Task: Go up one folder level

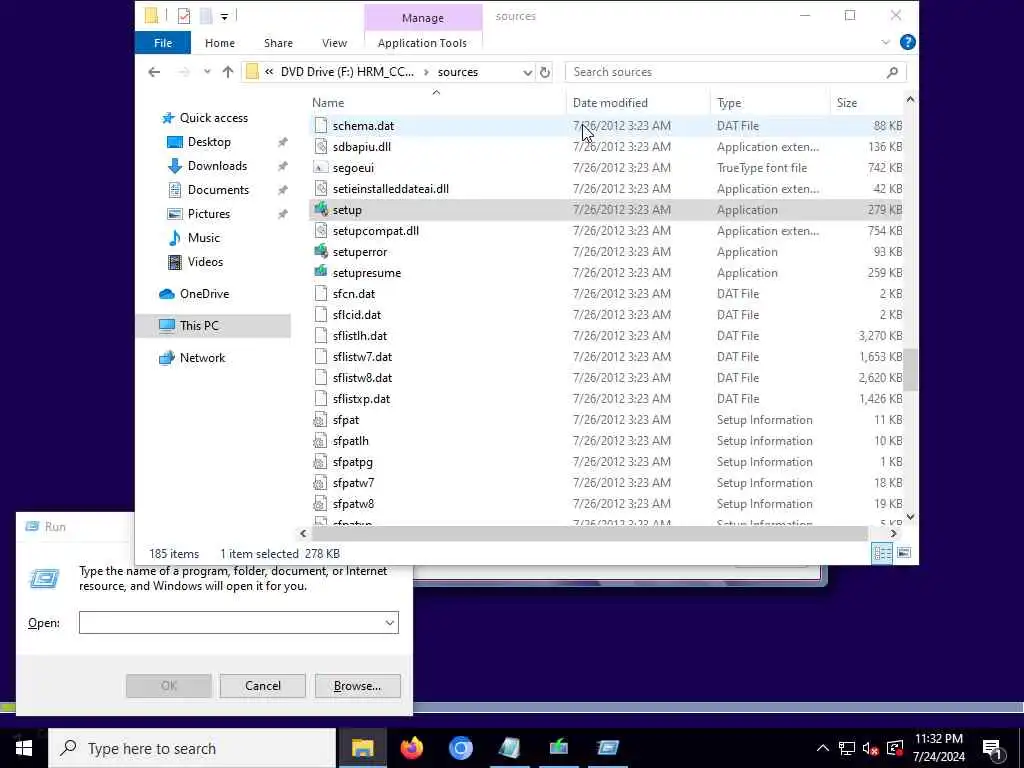Action: [x=227, y=72]
